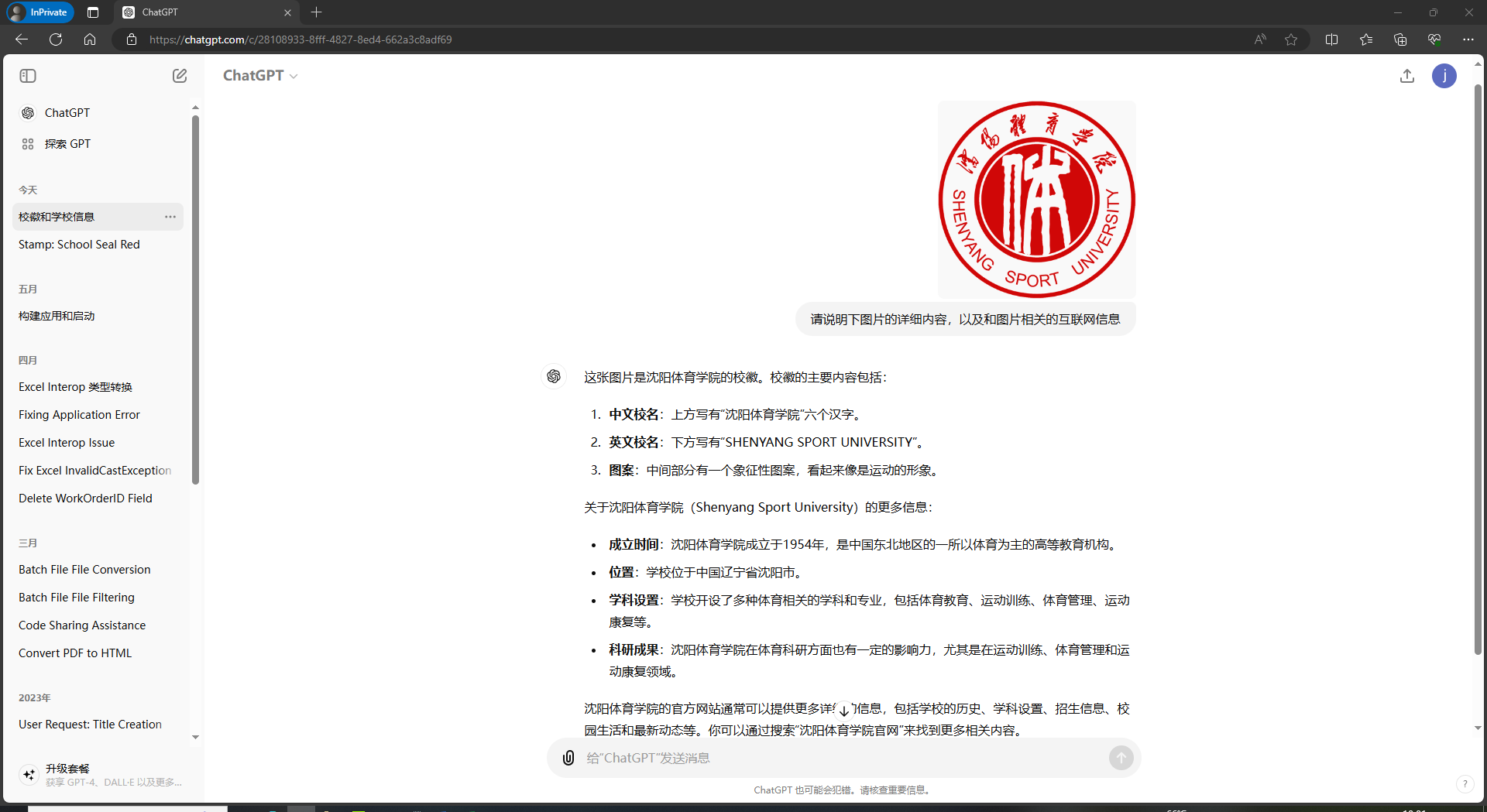Click the share conversation icon

[x=1407, y=76]
